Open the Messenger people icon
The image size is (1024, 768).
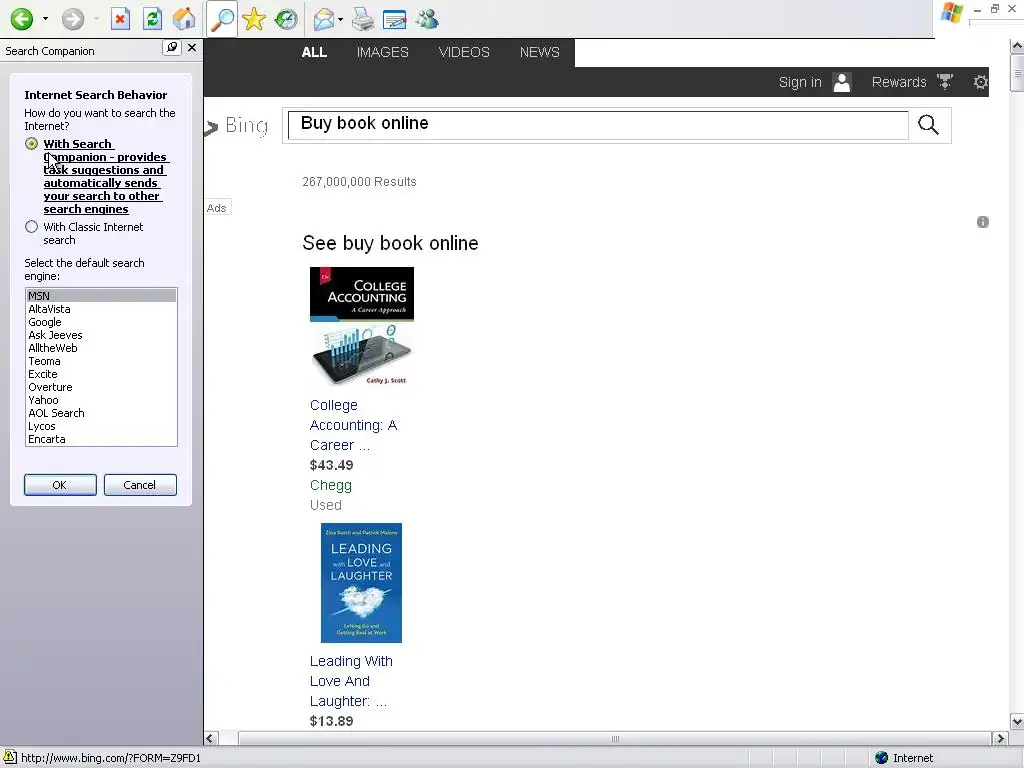(427, 20)
